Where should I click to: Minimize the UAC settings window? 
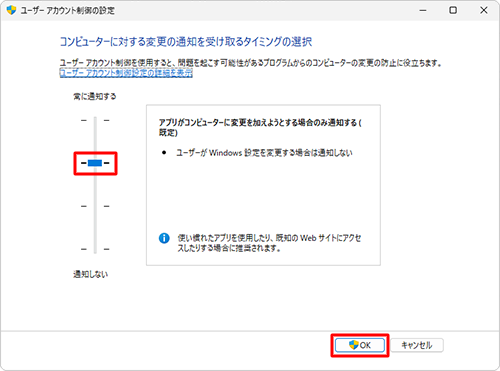(423, 10)
